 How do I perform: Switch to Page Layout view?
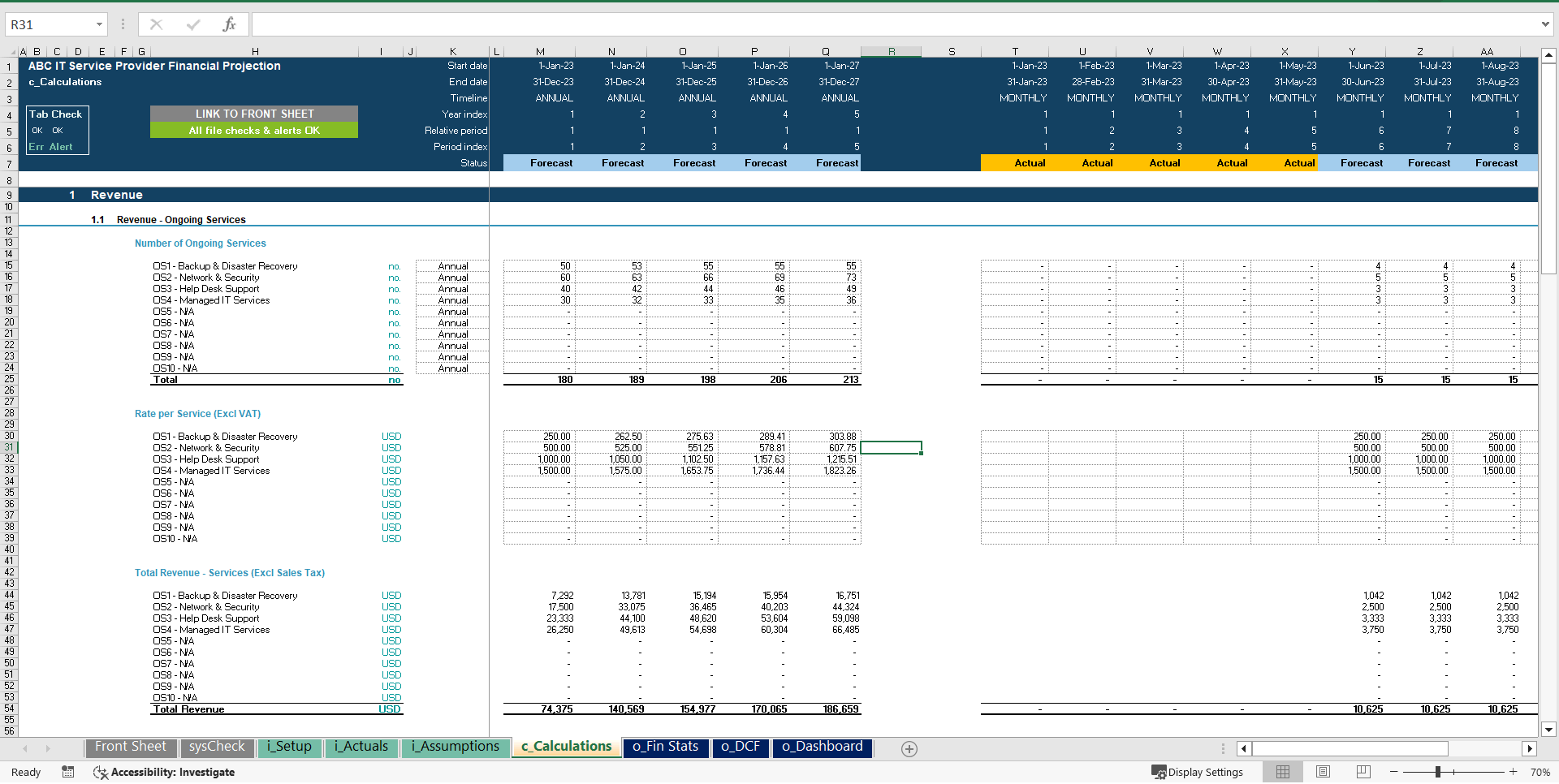coord(1323,772)
